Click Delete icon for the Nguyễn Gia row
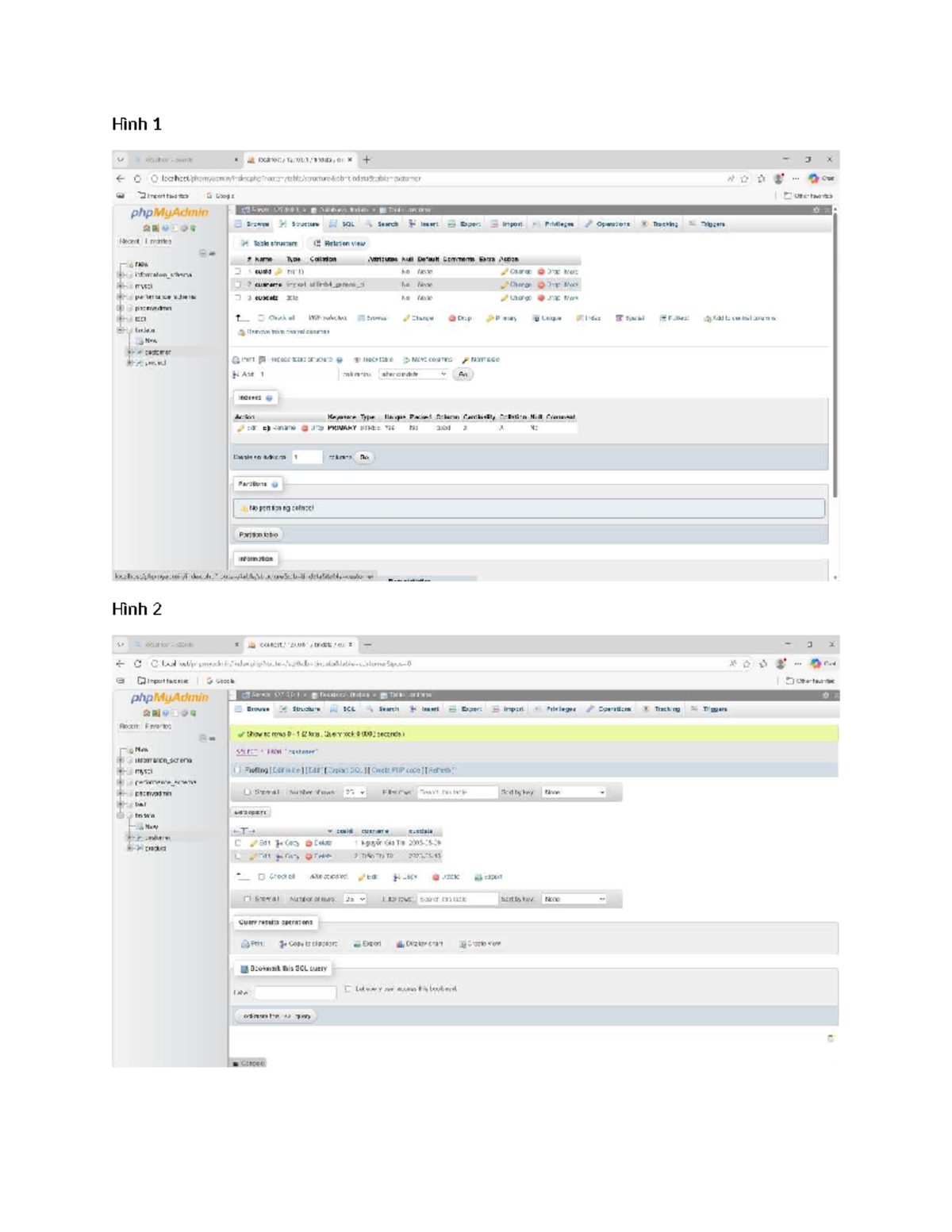The width and height of the screenshot is (952, 1232). 309,843
